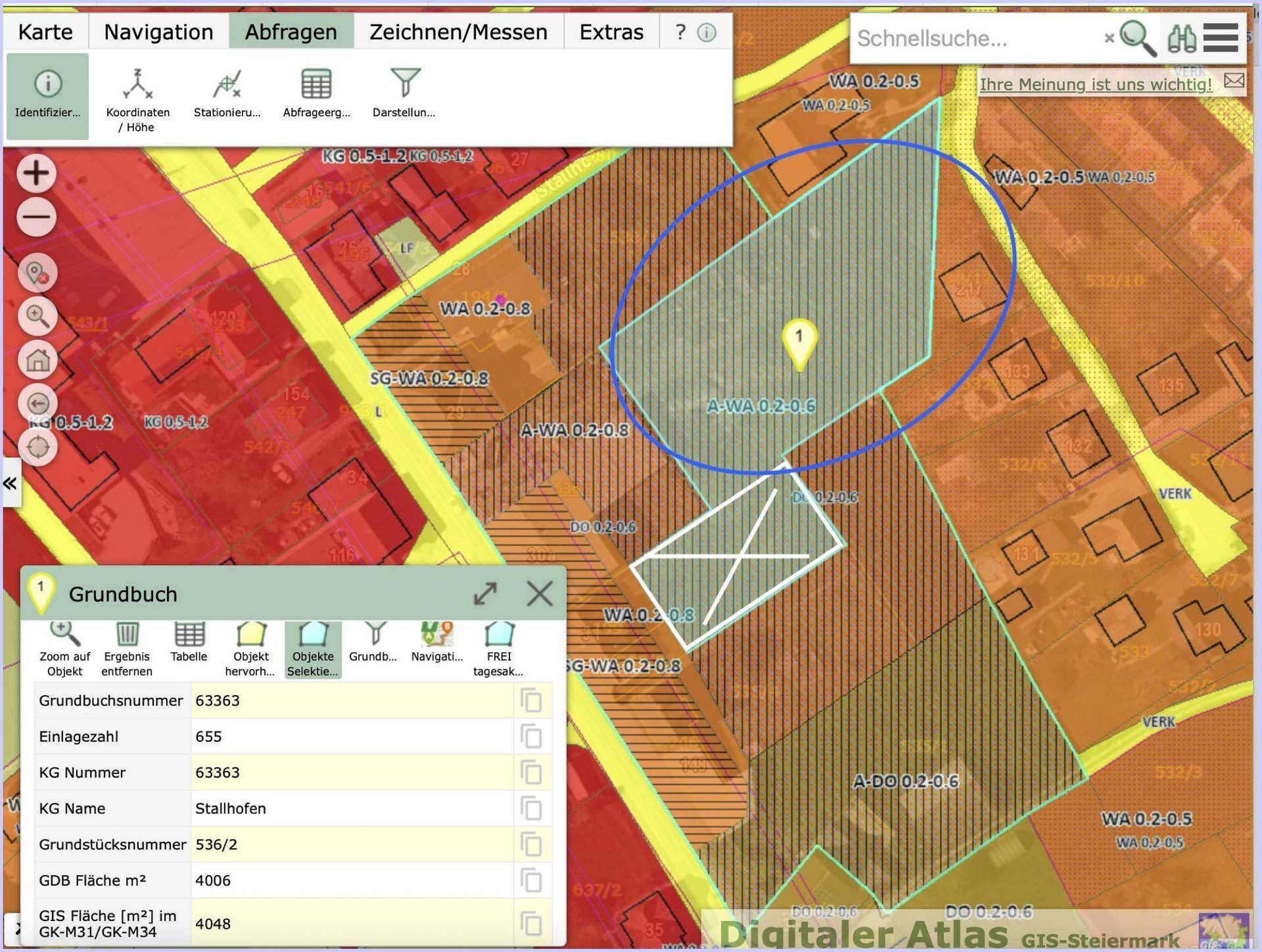Focus the Schnellsuche search field
Screen dimensions: 1262x952
(976, 39)
